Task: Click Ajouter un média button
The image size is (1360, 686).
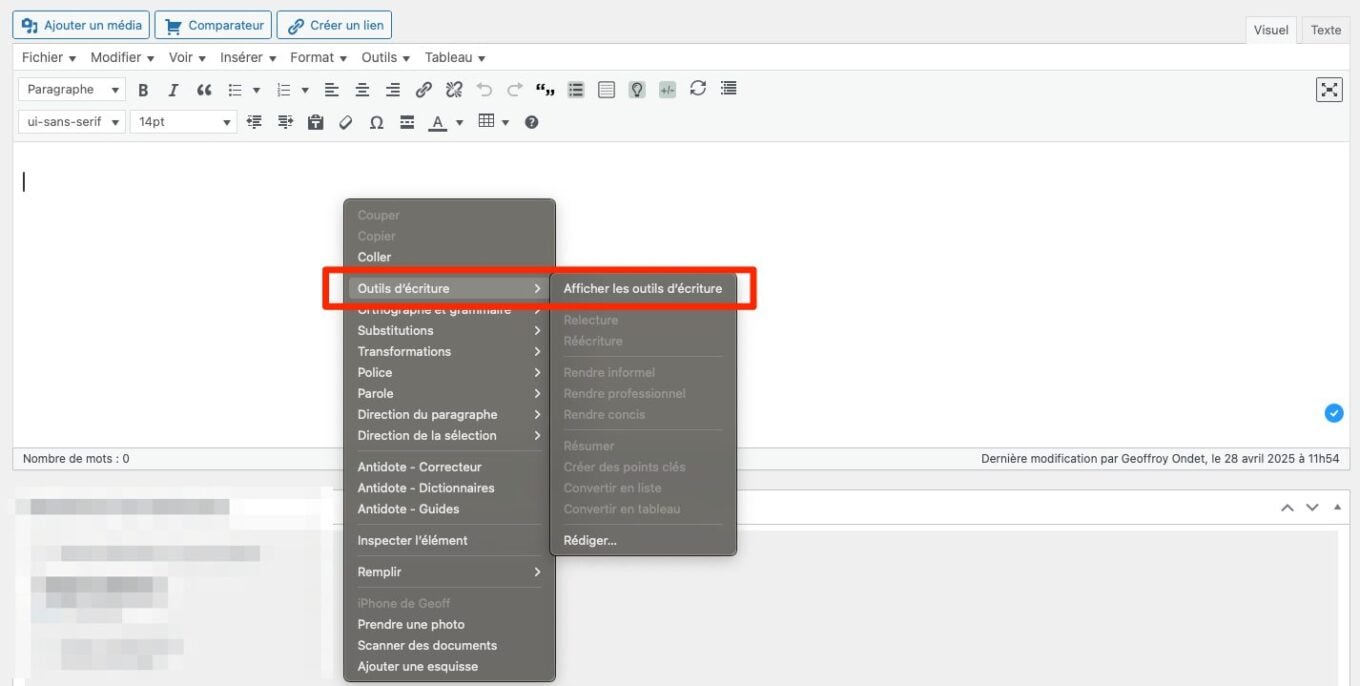Action: coord(80,25)
